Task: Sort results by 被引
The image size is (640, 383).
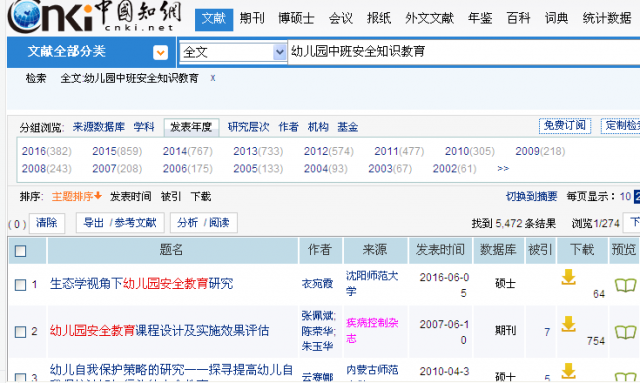Action: [x=171, y=196]
